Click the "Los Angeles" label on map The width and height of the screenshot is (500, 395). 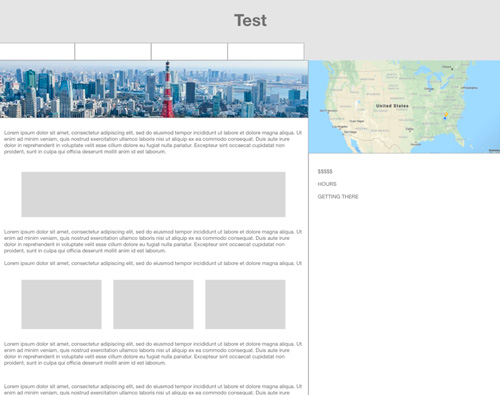(340, 127)
